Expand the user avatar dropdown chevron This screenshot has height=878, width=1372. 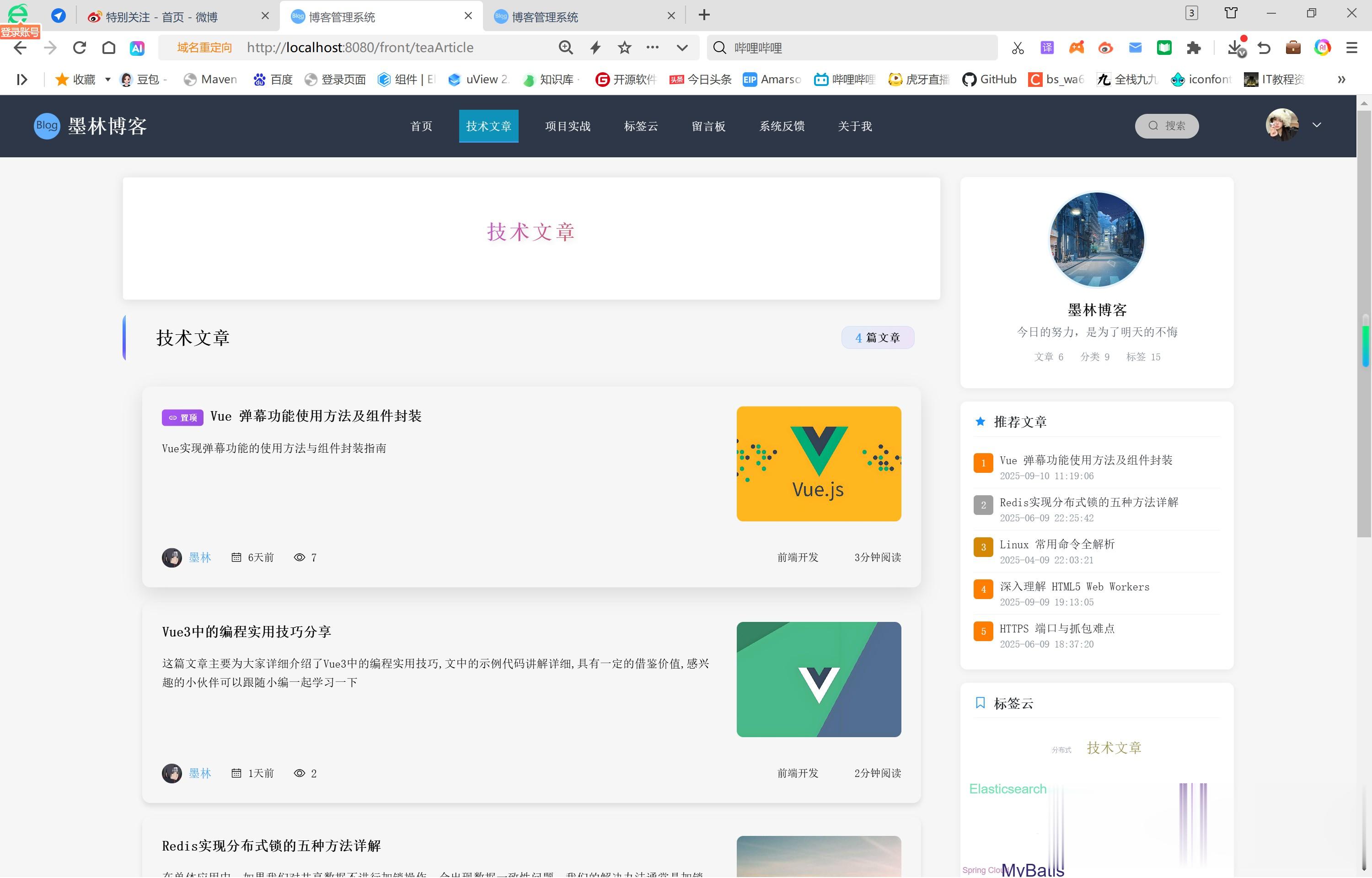coord(1316,125)
